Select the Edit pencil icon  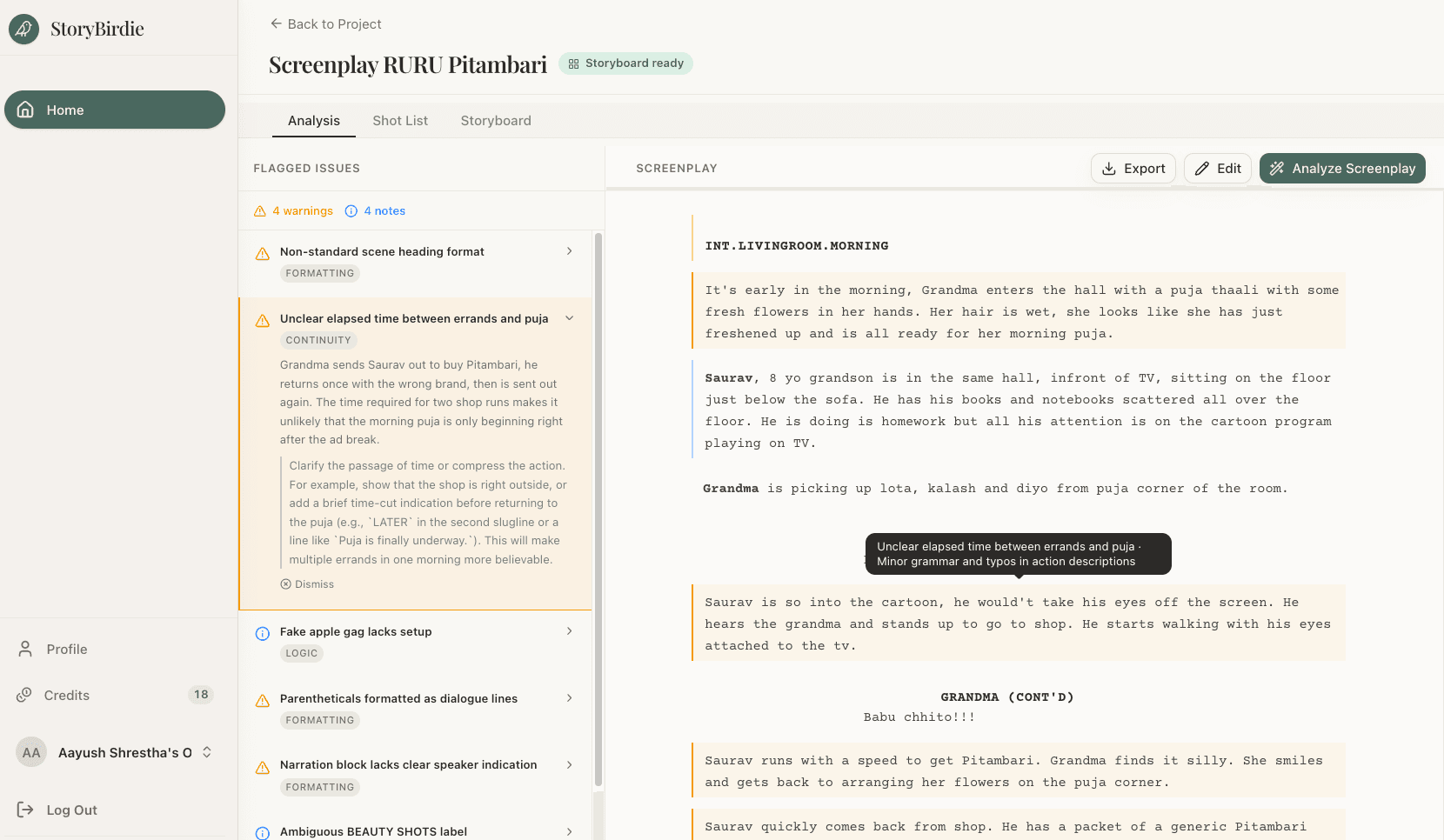[x=1203, y=168]
